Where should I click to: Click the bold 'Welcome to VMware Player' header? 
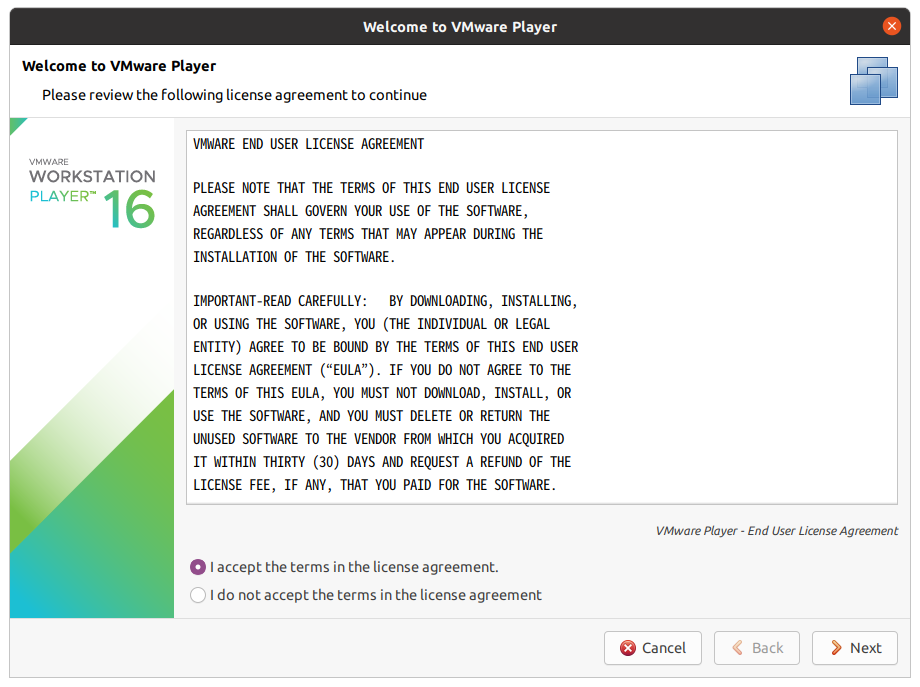(119, 66)
